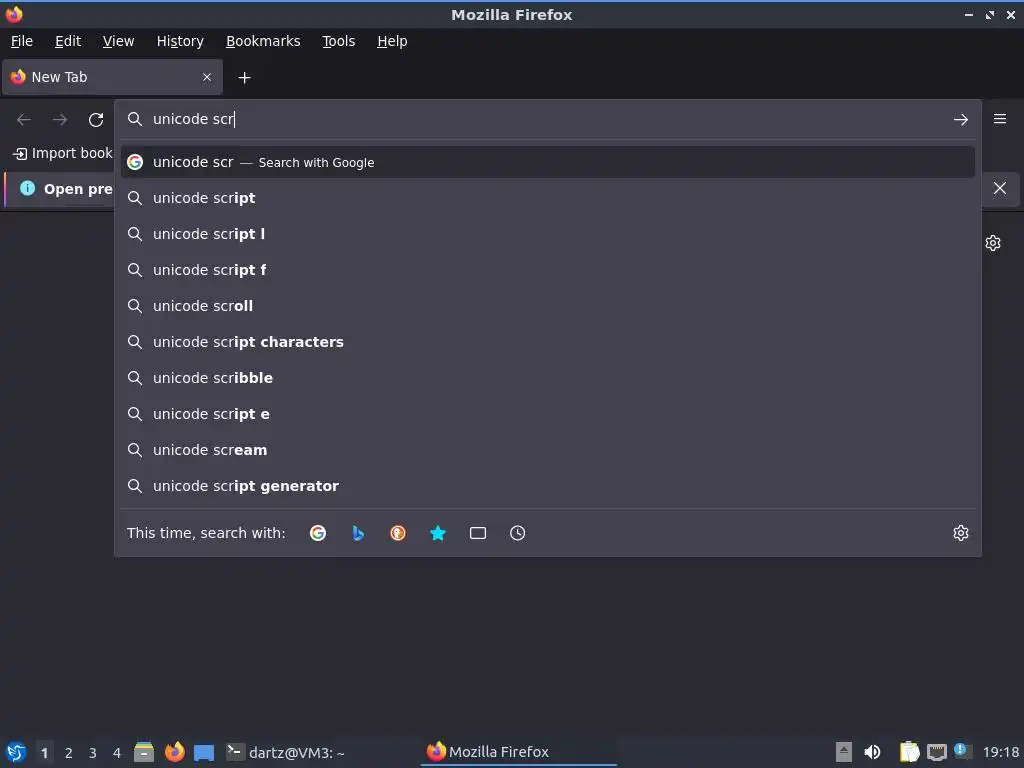Switch to workspace 3
The height and width of the screenshot is (768, 1024).
click(93, 752)
